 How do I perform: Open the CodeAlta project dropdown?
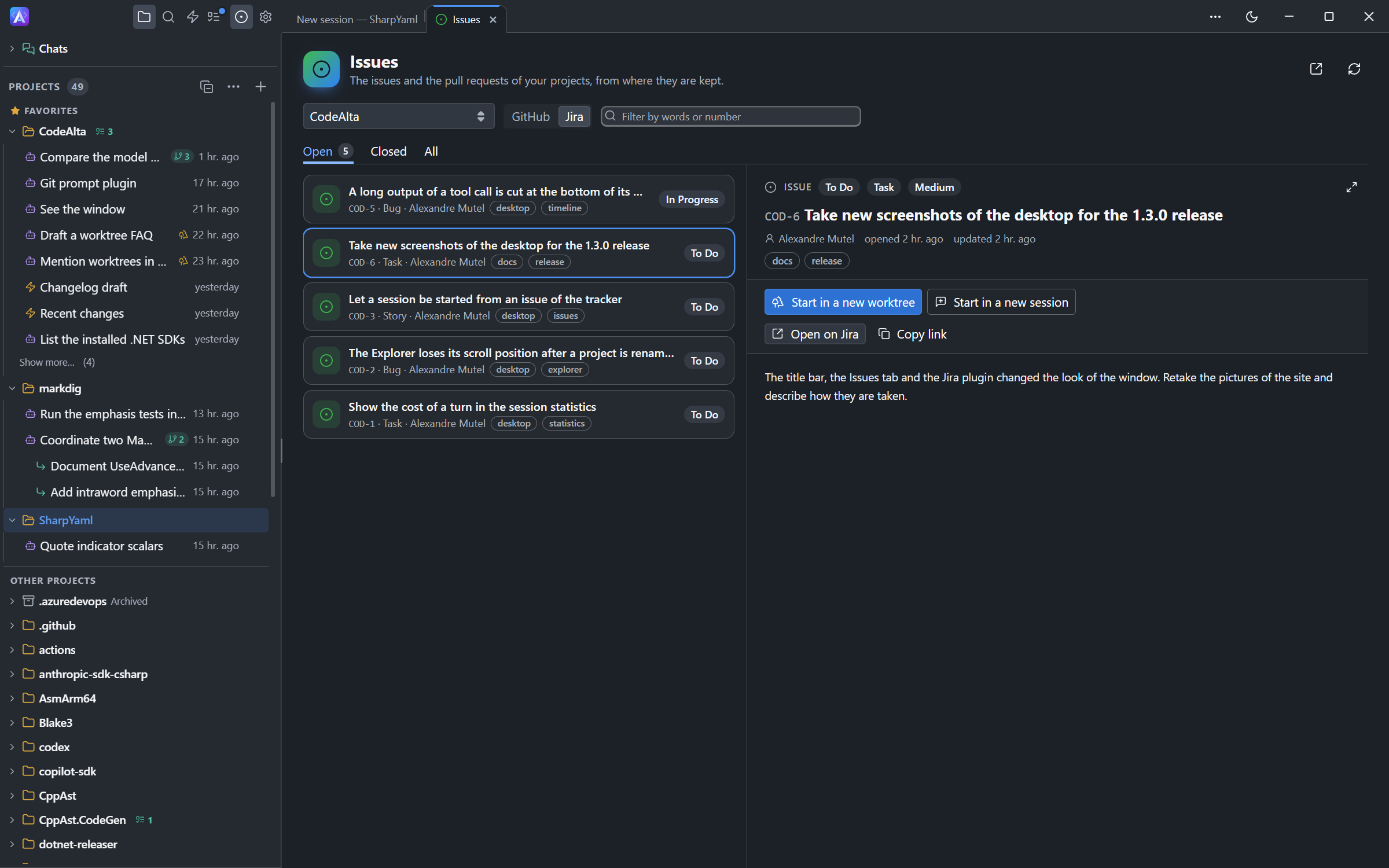click(x=398, y=116)
